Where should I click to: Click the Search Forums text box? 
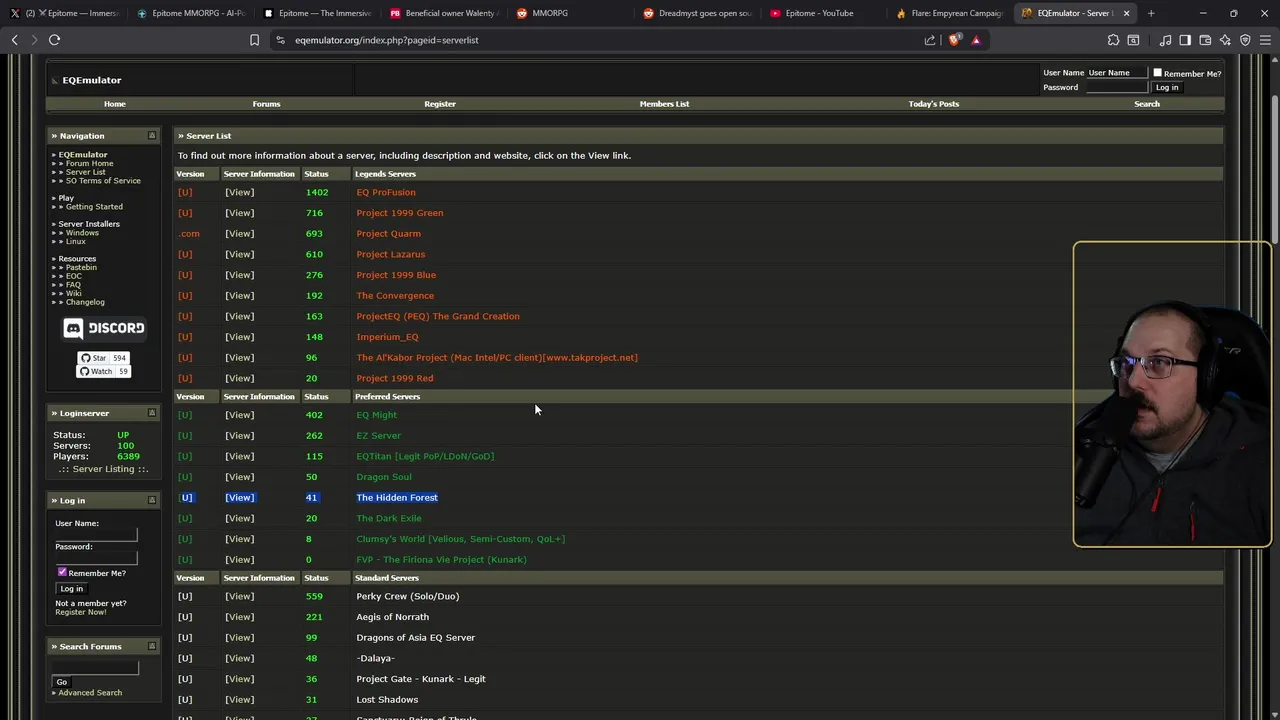[96, 668]
